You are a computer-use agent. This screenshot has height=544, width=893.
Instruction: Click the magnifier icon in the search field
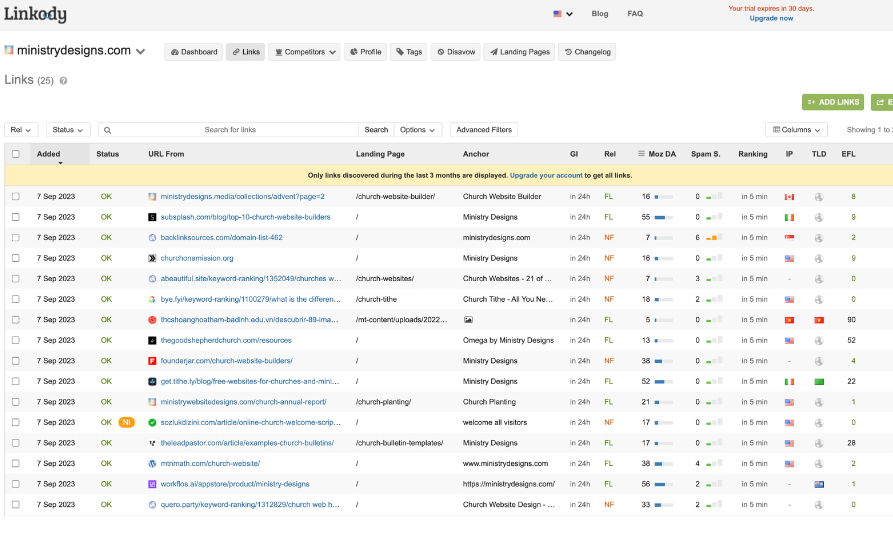tap(107, 130)
